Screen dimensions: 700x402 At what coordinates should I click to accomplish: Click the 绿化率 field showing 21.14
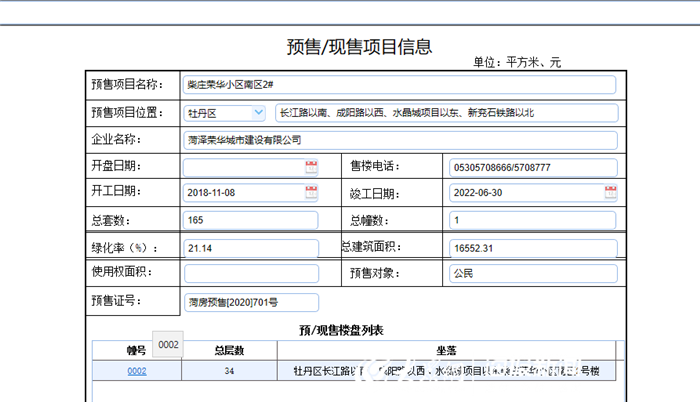point(251,248)
